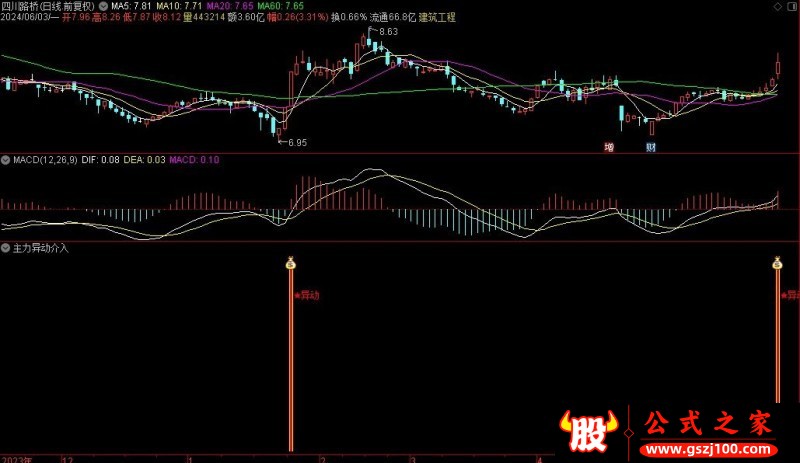This screenshot has width=800, height=463.
Task: Click the MA60: 7.65 label
Action: (280, 6)
